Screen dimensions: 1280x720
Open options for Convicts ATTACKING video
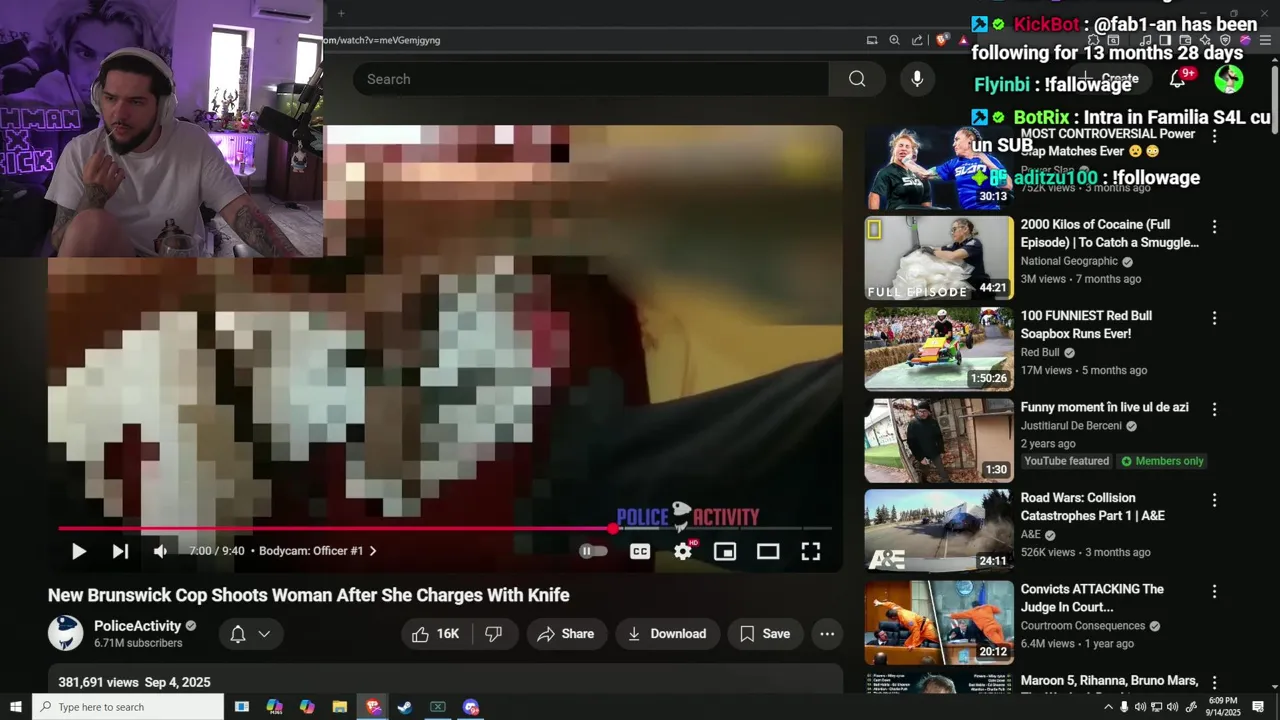click(x=1214, y=591)
